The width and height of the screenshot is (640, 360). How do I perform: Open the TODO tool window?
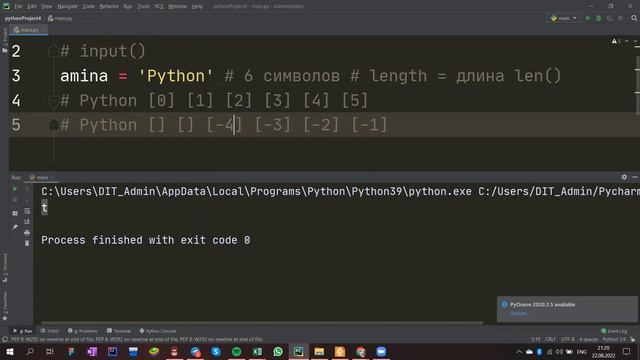(x=50, y=331)
